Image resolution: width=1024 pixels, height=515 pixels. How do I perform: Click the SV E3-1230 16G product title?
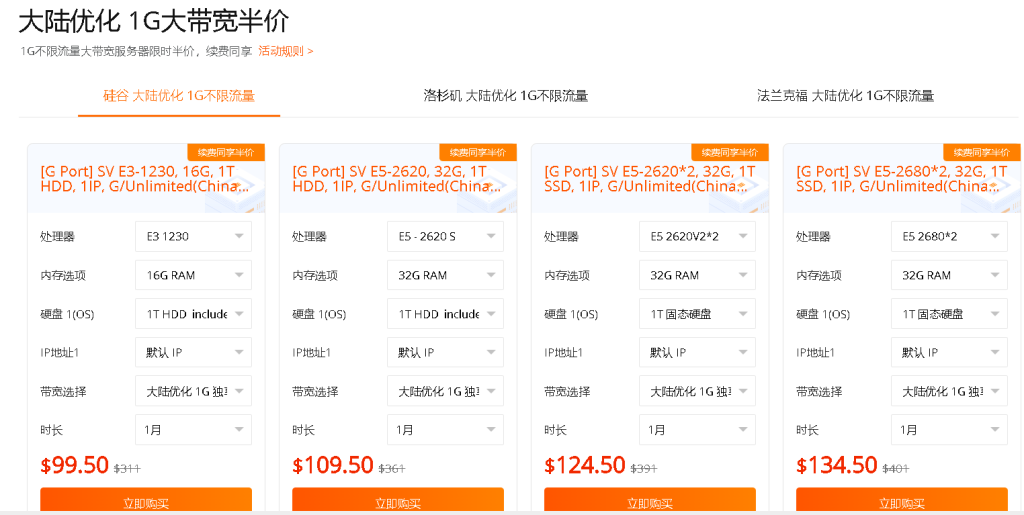pyautogui.click(x=138, y=179)
